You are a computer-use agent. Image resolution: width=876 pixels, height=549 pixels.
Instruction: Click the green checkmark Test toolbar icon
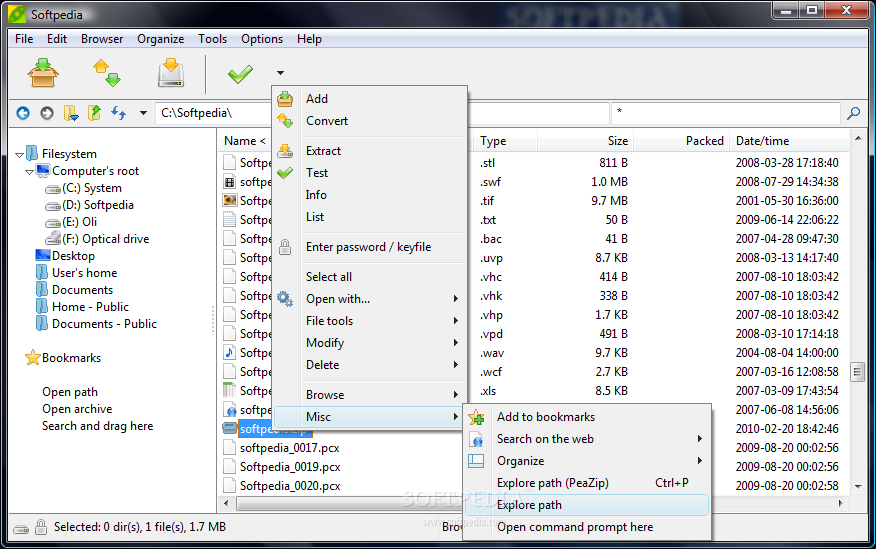(240, 73)
